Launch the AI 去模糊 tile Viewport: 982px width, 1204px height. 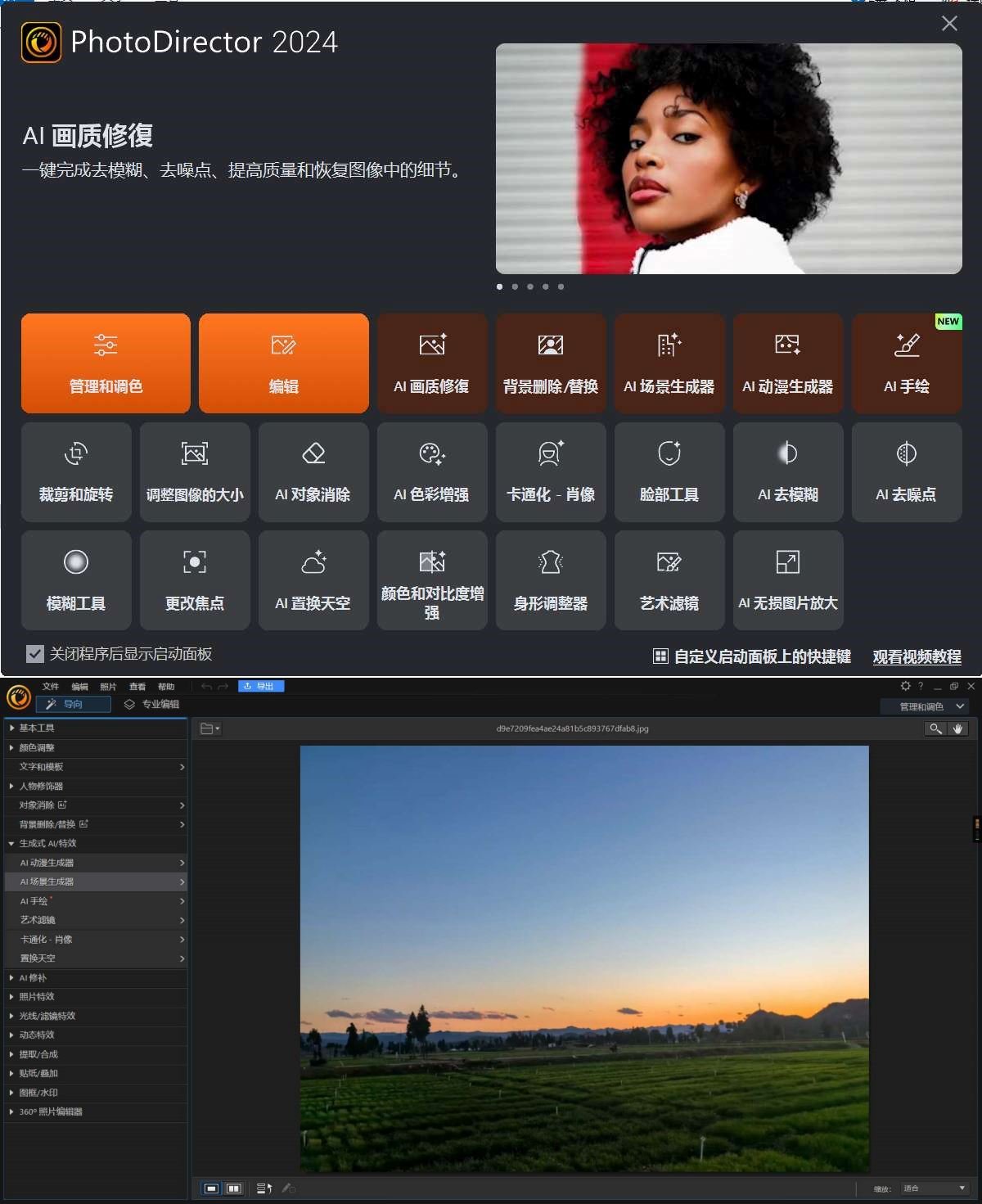coord(788,472)
